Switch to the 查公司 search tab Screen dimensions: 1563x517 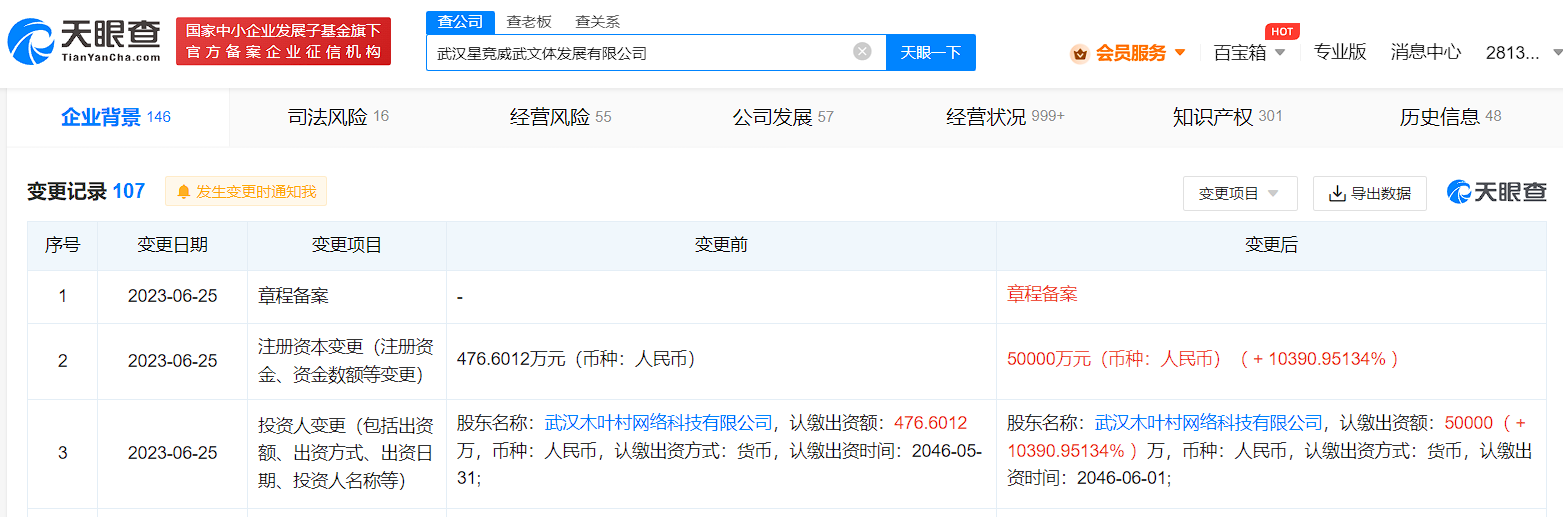(460, 22)
